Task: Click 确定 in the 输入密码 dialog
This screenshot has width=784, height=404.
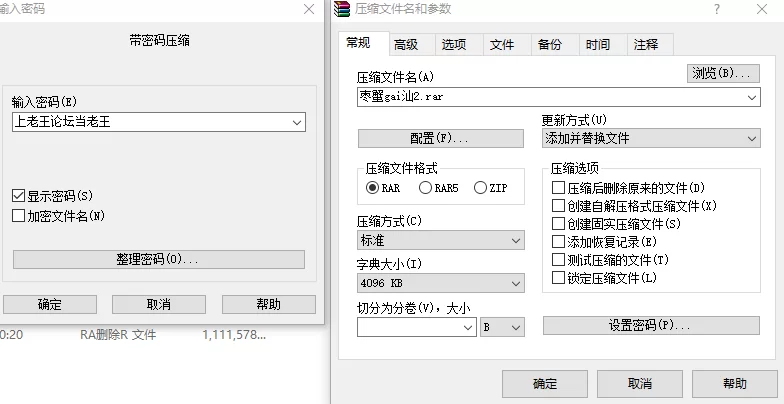Action: coord(50,304)
